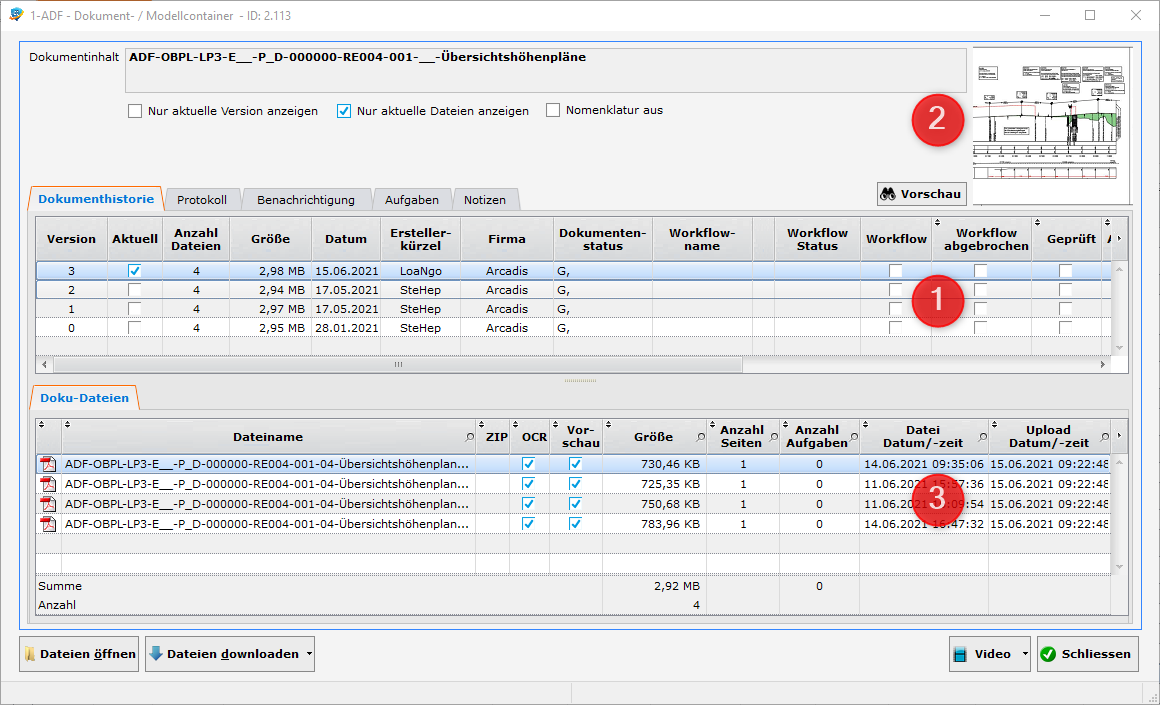Click the application icon in the title bar
The width and height of the screenshot is (1160, 705).
pyautogui.click(x=15, y=15)
